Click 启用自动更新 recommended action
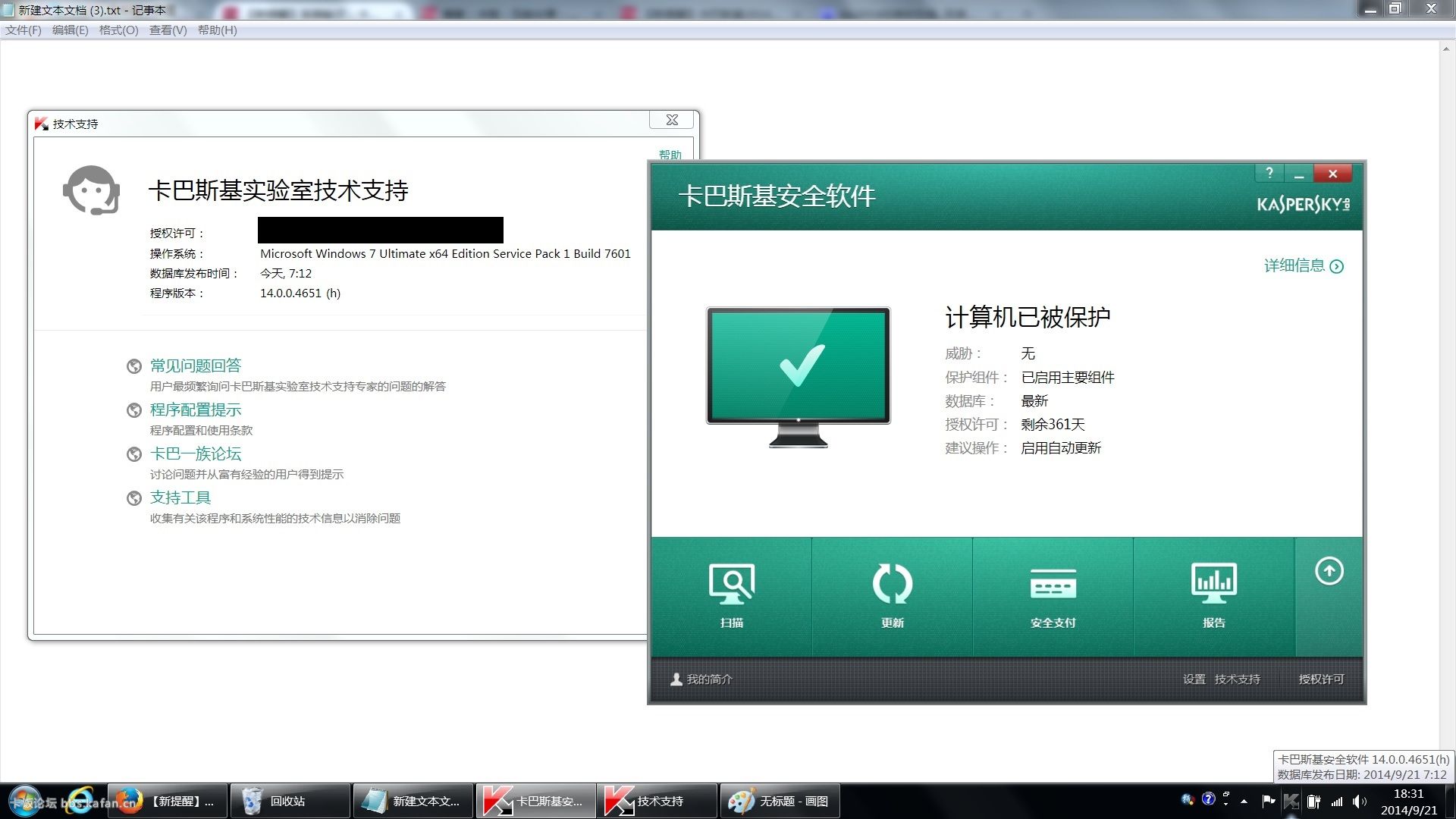This screenshot has height=819, width=1456. (x=1061, y=447)
